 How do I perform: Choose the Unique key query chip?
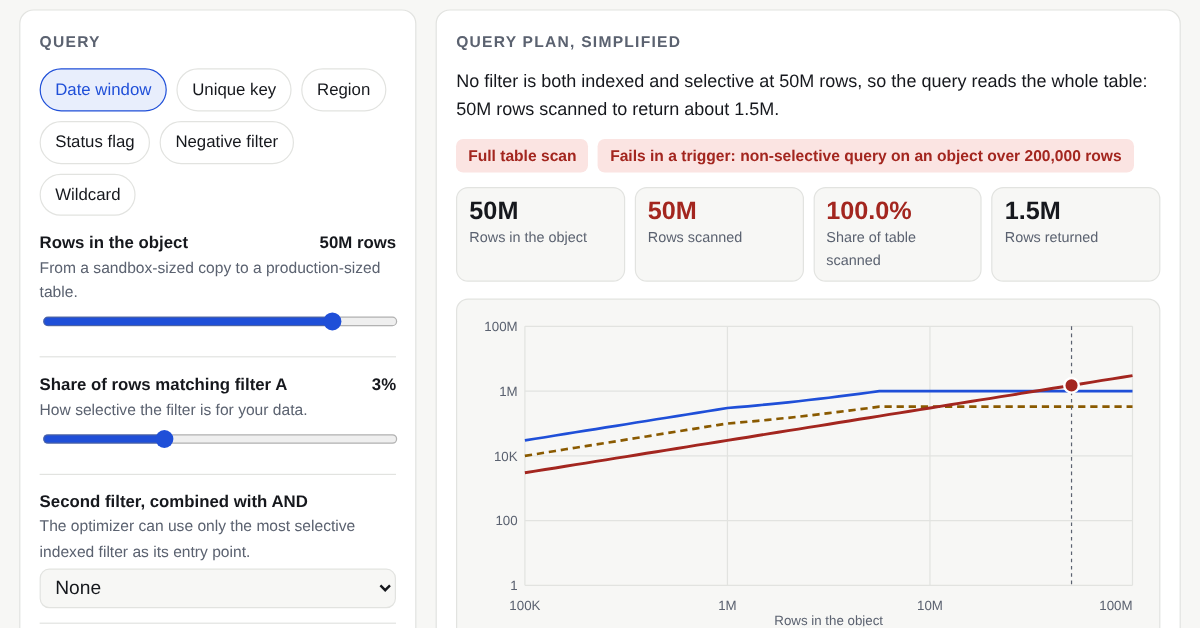click(234, 90)
